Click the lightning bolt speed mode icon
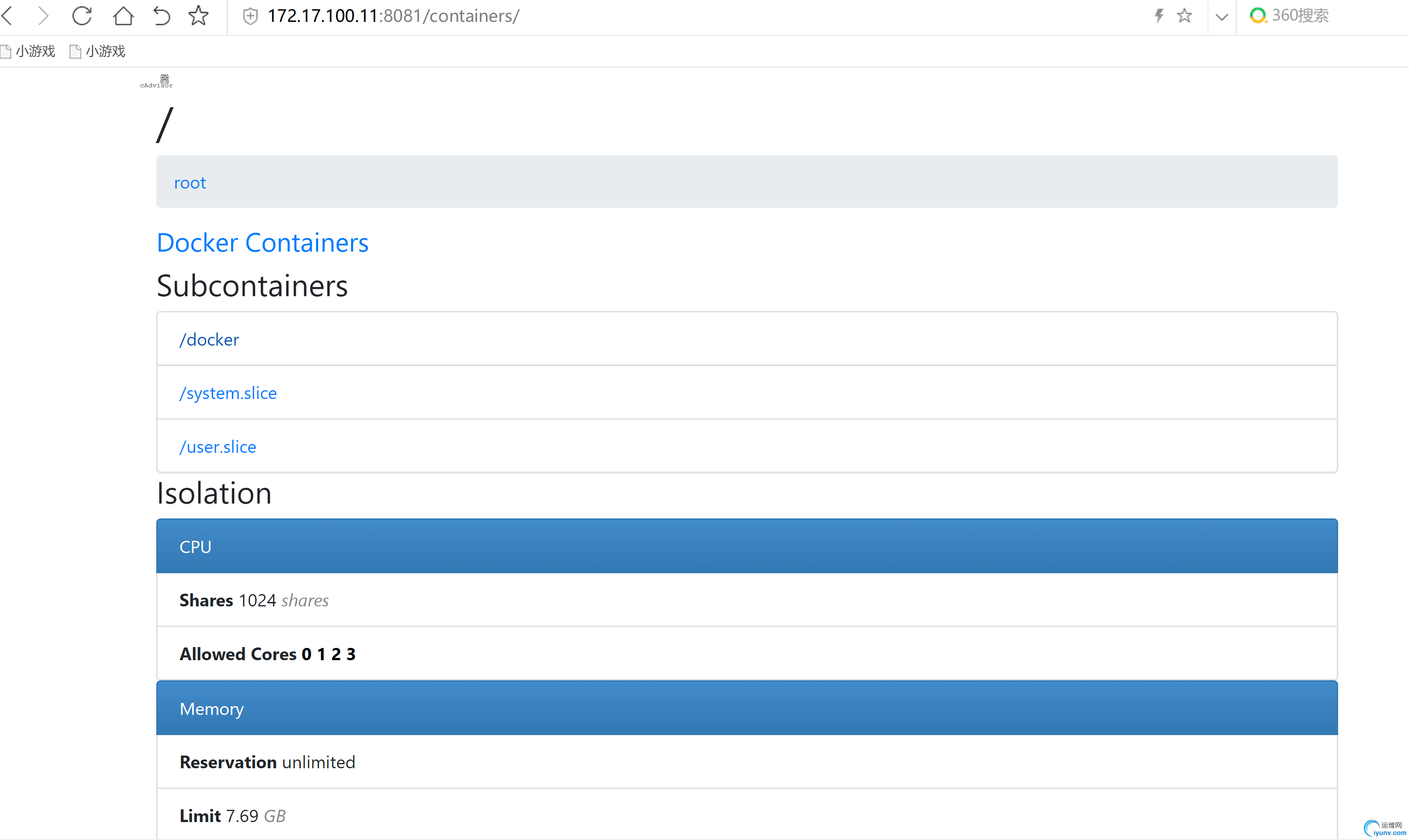The image size is (1409, 840). 1159,16
